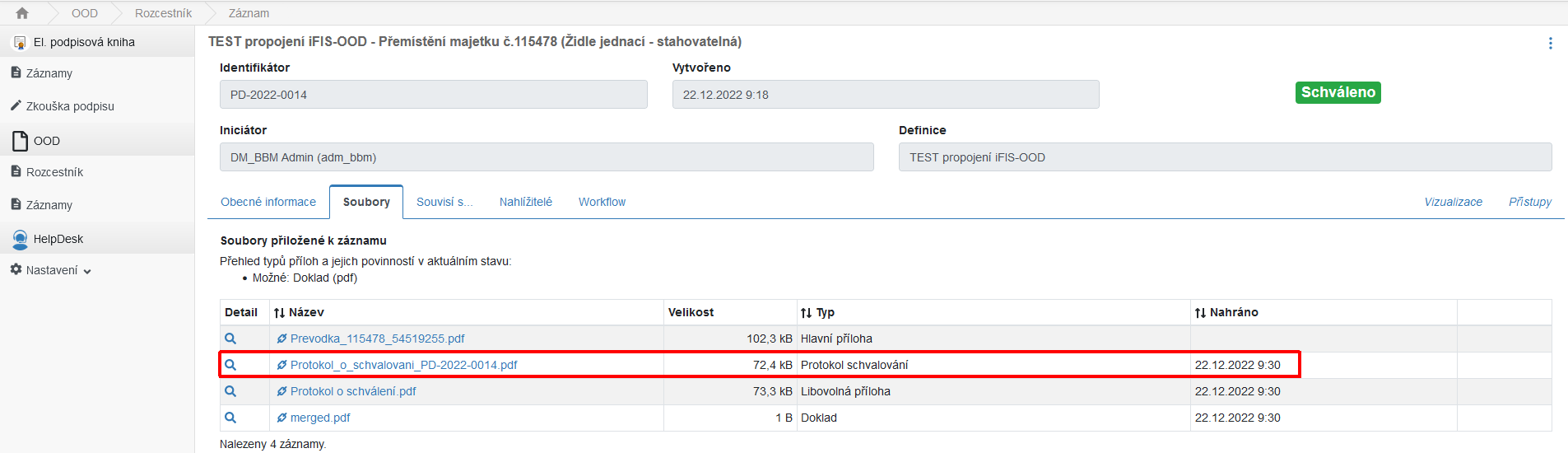Sort files by Název column arrows
This screenshot has width=1568, height=453.
(279, 313)
